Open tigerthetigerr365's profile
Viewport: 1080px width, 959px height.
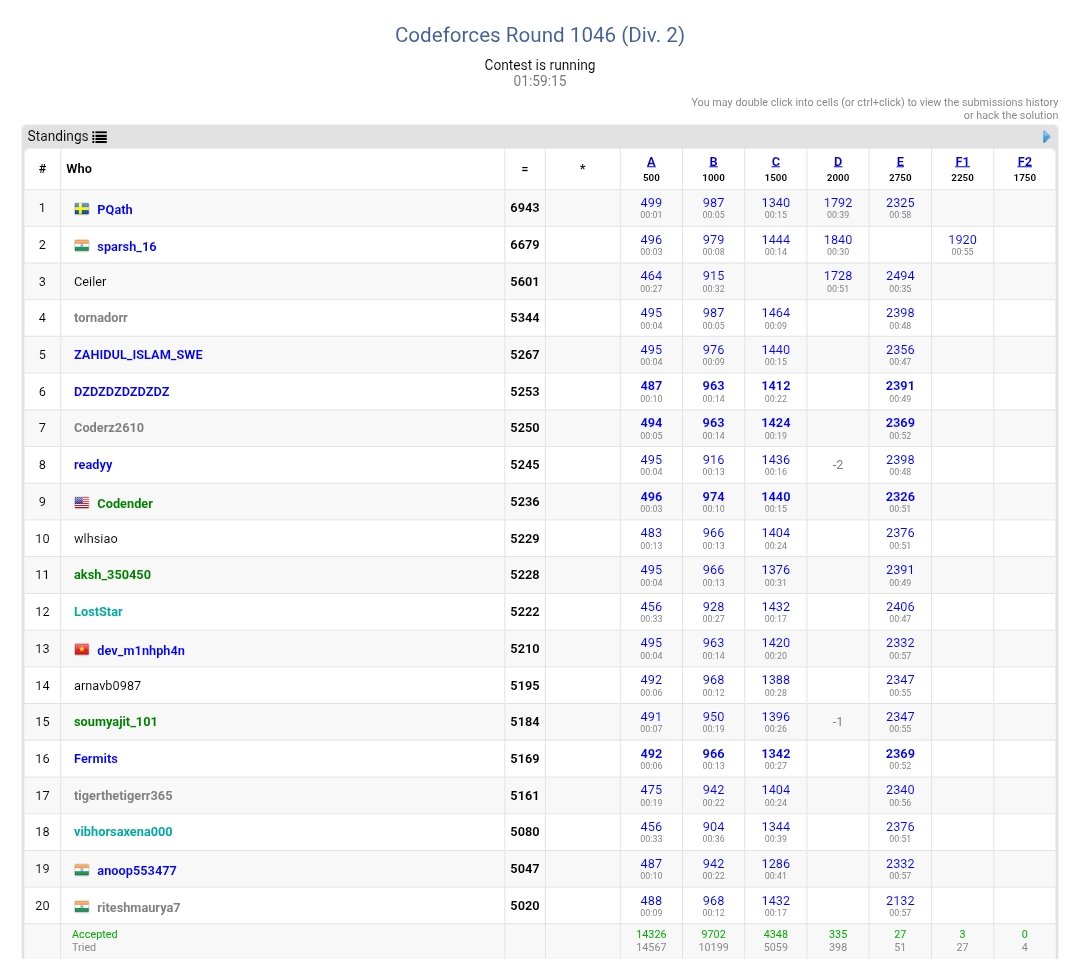click(123, 796)
